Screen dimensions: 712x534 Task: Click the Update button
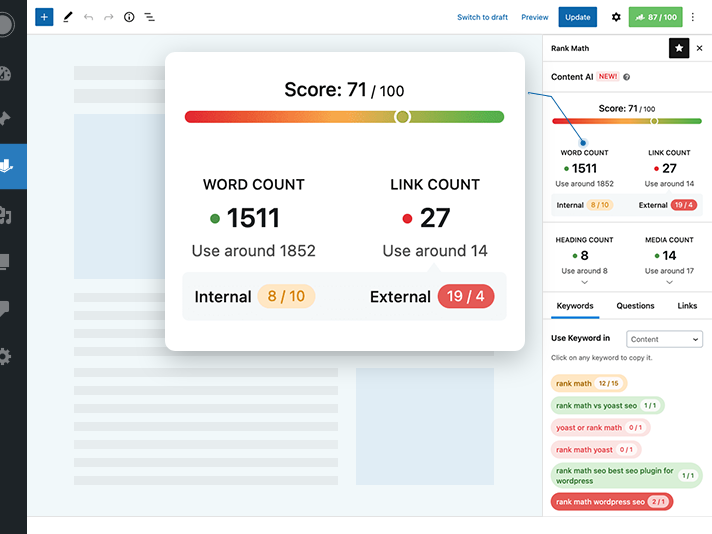click(578, 17)
